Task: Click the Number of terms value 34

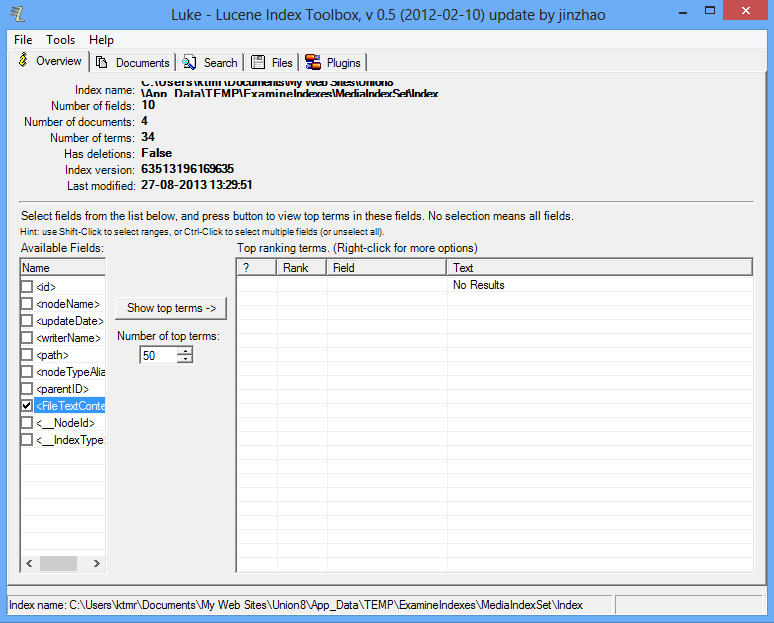Action: [148, 137]
